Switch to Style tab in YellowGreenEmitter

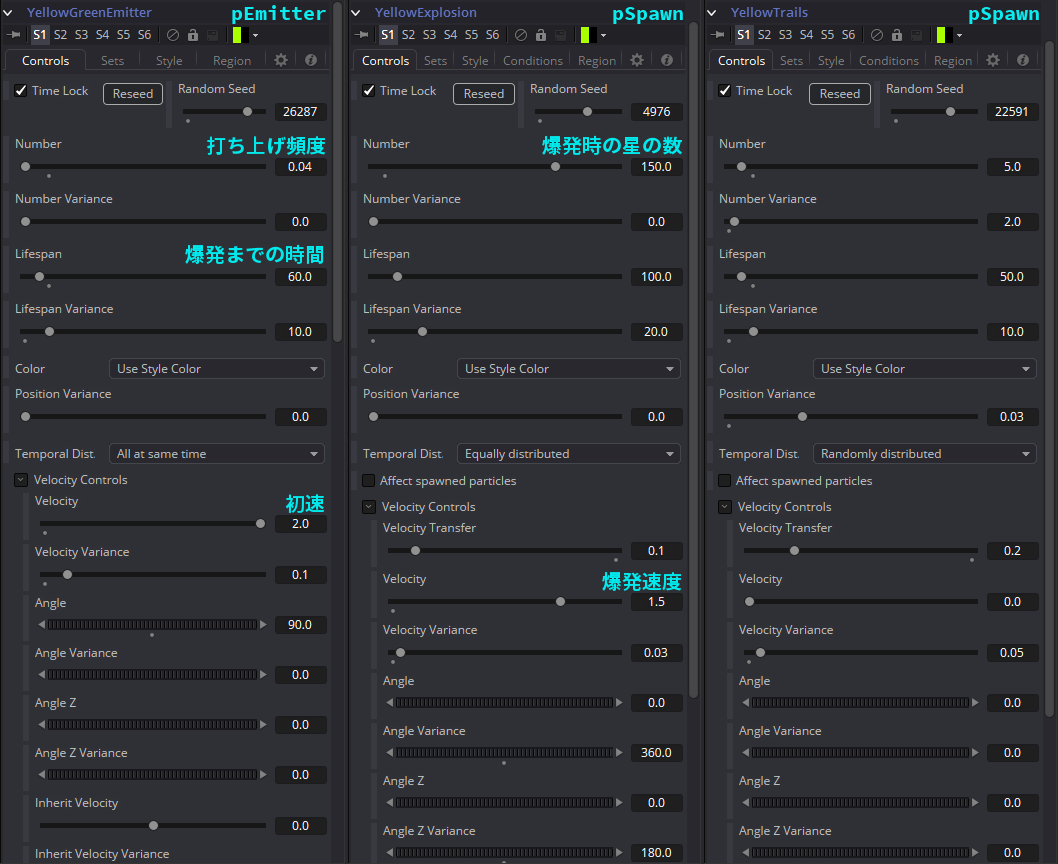pyautogui.click(x=169, y=61)
